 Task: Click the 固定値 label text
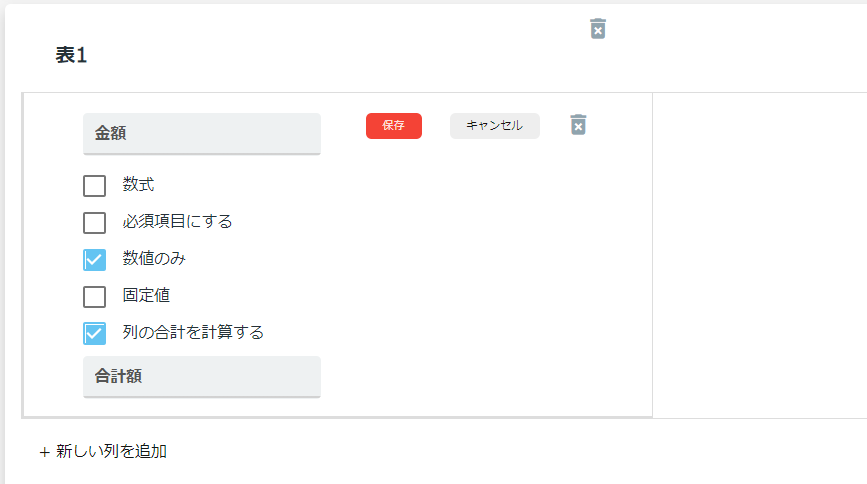[146, 295]
